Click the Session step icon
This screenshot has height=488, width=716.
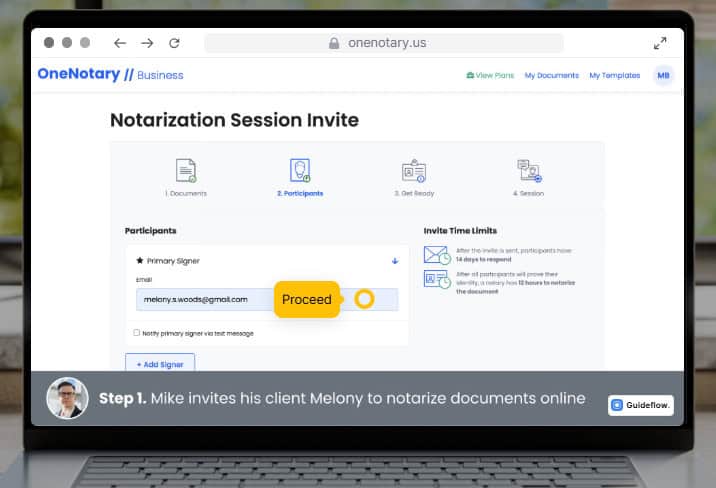click(529, 171)
